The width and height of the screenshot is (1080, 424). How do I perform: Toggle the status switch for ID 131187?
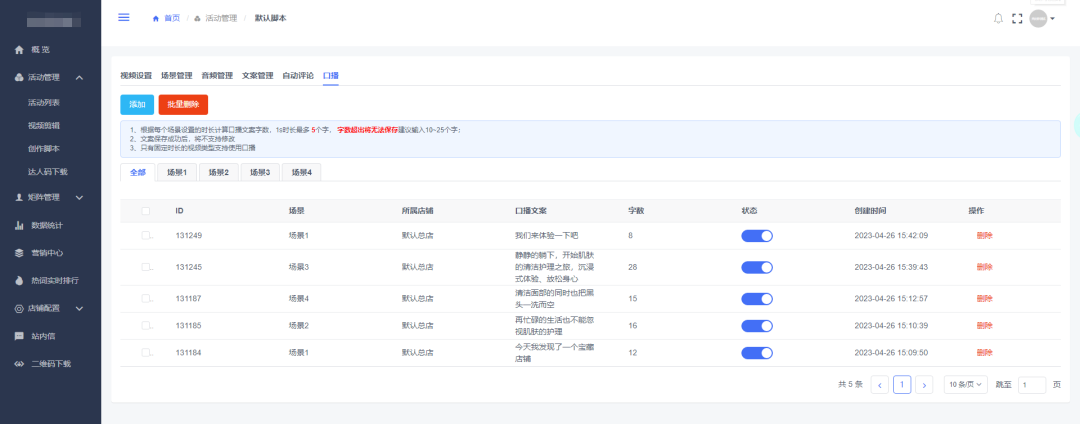[x=757, y=299]
